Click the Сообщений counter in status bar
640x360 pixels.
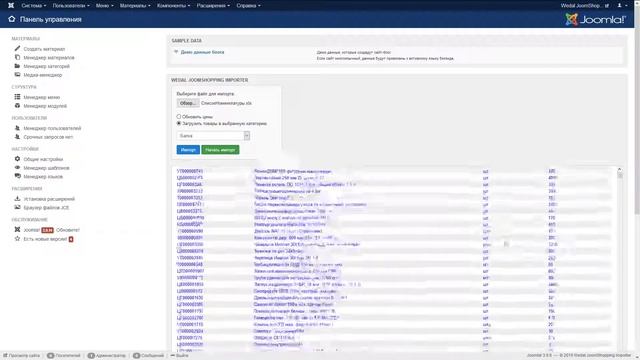(149, 356)
